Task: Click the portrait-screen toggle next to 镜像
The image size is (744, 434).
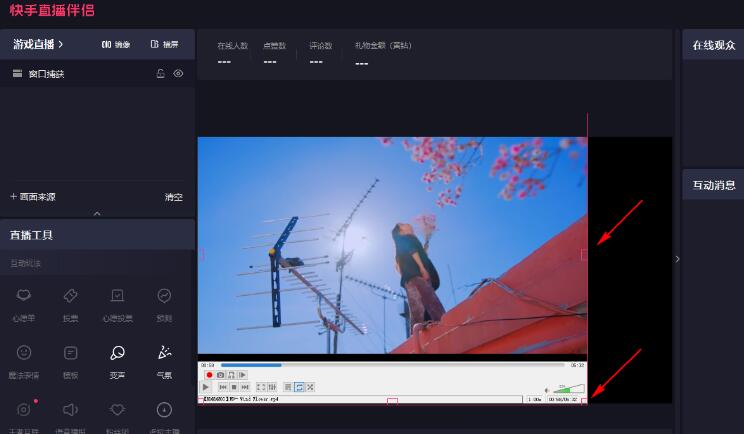Action: click(164, 44)
